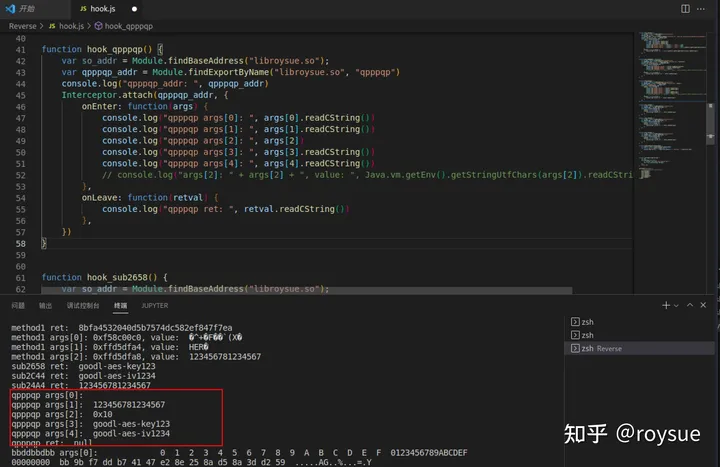Open the JUPYTER panel tab

[x=155, y=305]
